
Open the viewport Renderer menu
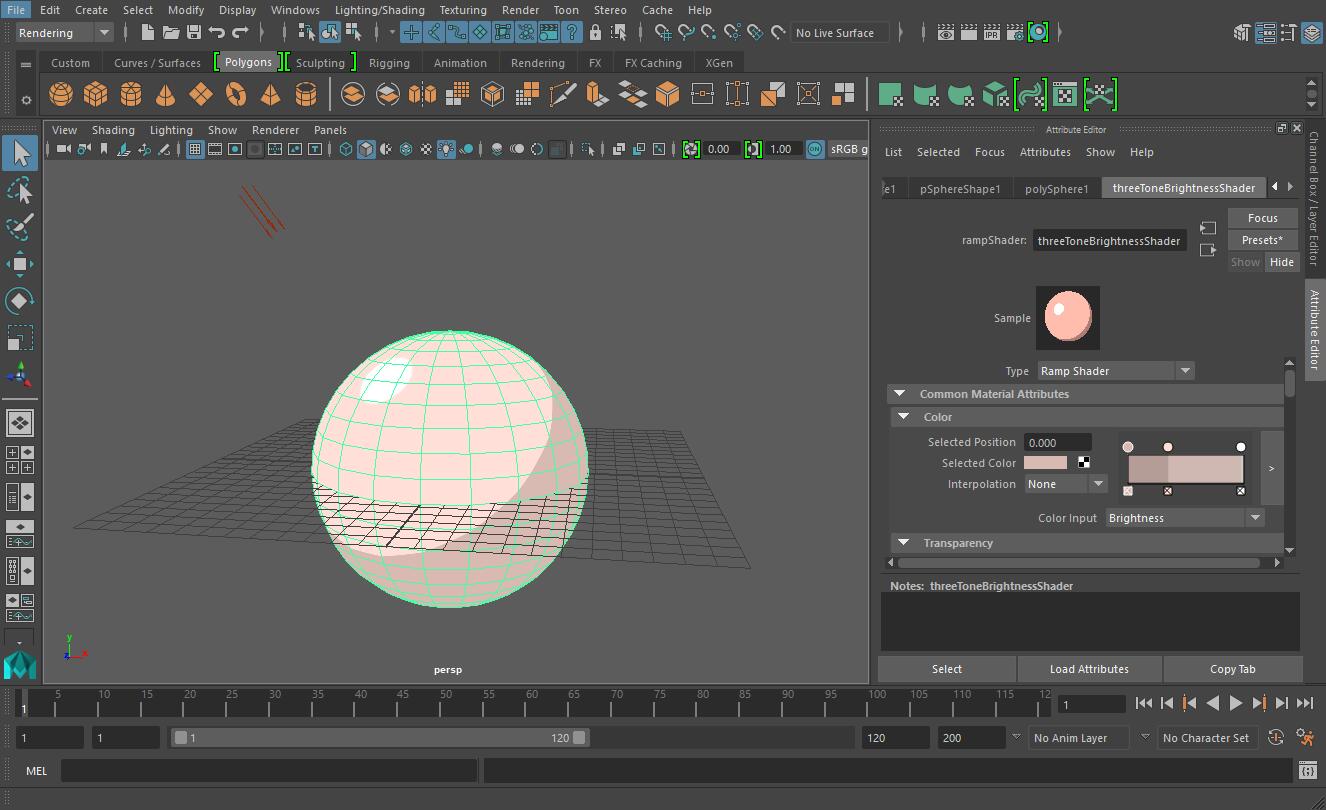(275, 130)
